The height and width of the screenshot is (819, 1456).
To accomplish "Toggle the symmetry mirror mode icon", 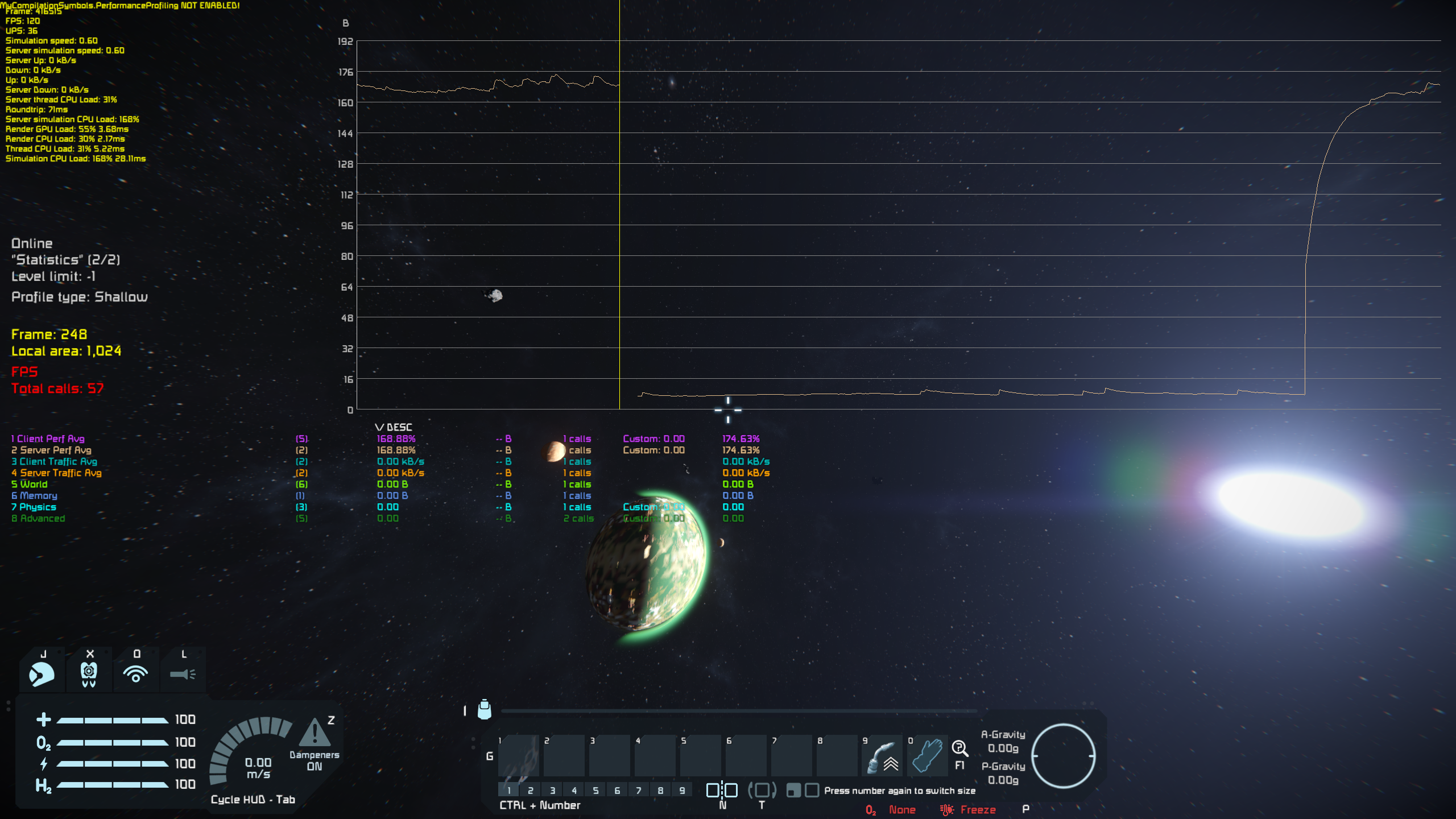I will (x=722, y=791).
